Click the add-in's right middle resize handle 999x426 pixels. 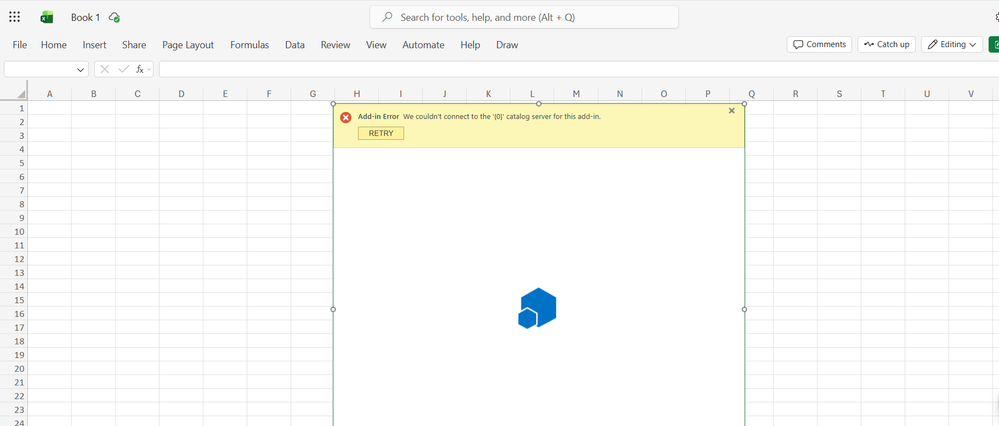click(x=744, y=309)
